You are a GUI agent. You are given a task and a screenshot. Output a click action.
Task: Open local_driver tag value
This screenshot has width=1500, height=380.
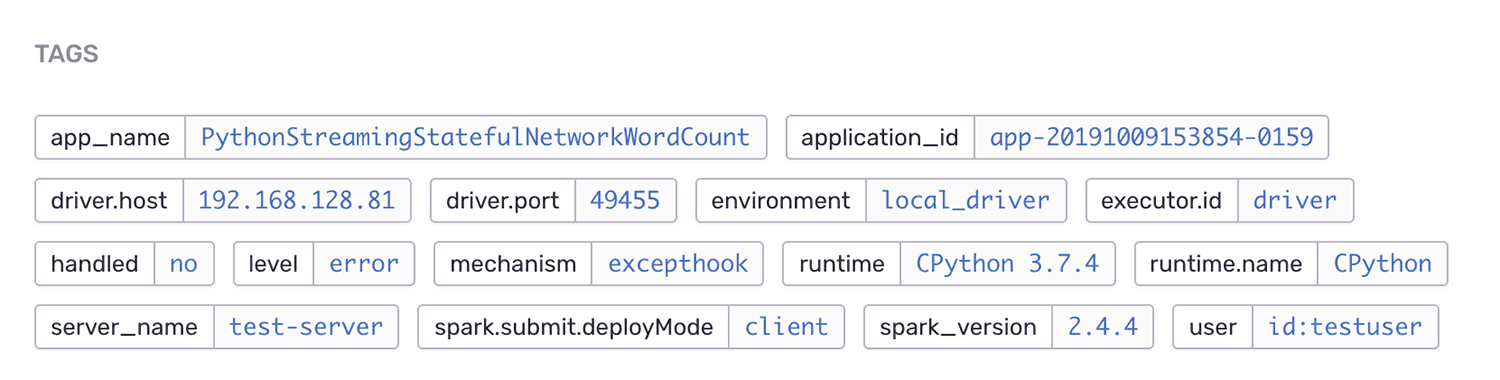pos(966,200)
